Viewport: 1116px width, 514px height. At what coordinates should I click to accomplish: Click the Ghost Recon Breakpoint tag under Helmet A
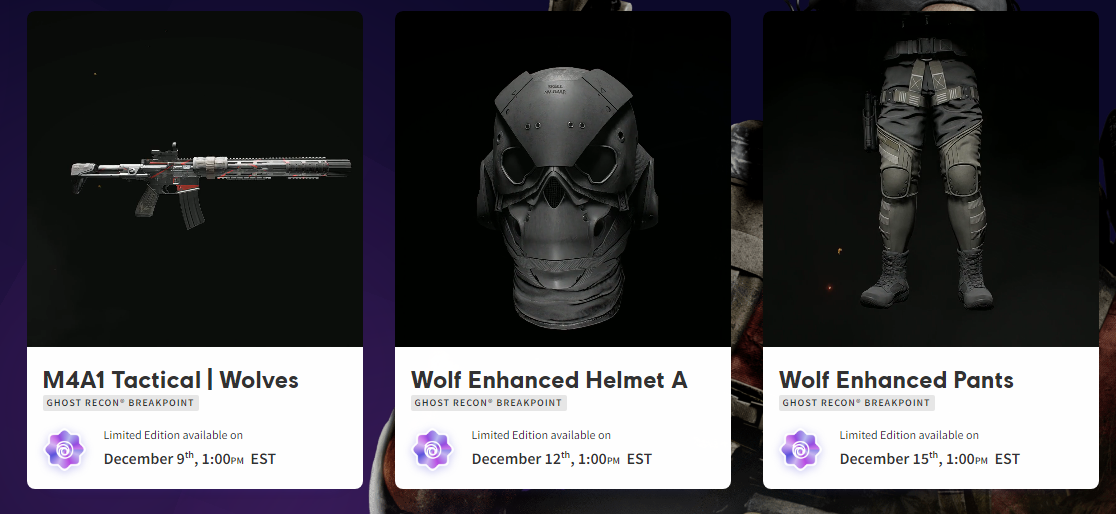pyautogui.click(x=489, y=403)
